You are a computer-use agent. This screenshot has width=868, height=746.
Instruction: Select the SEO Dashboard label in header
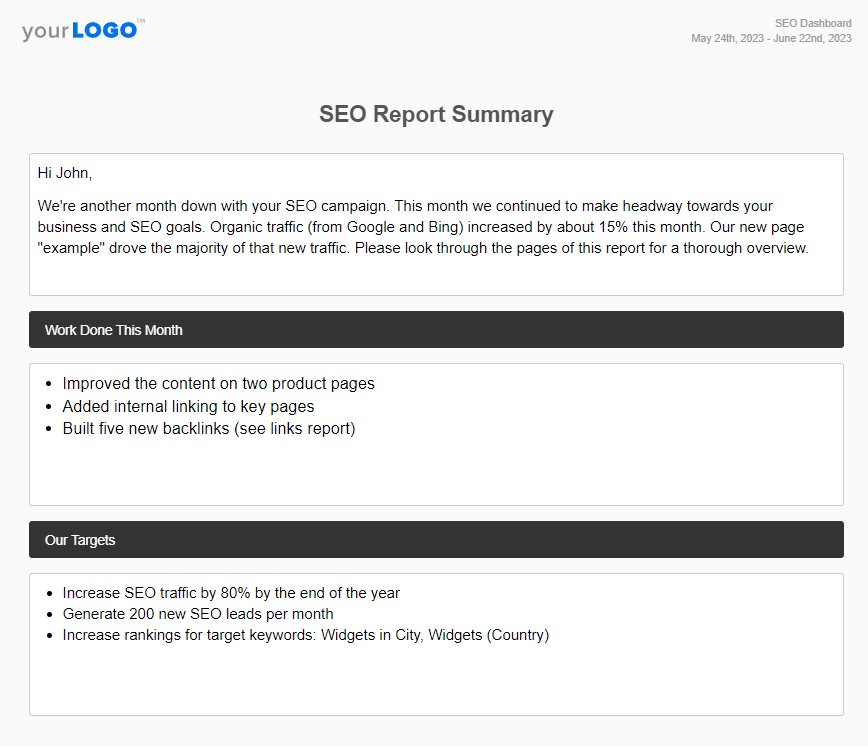tap(813, 23)
